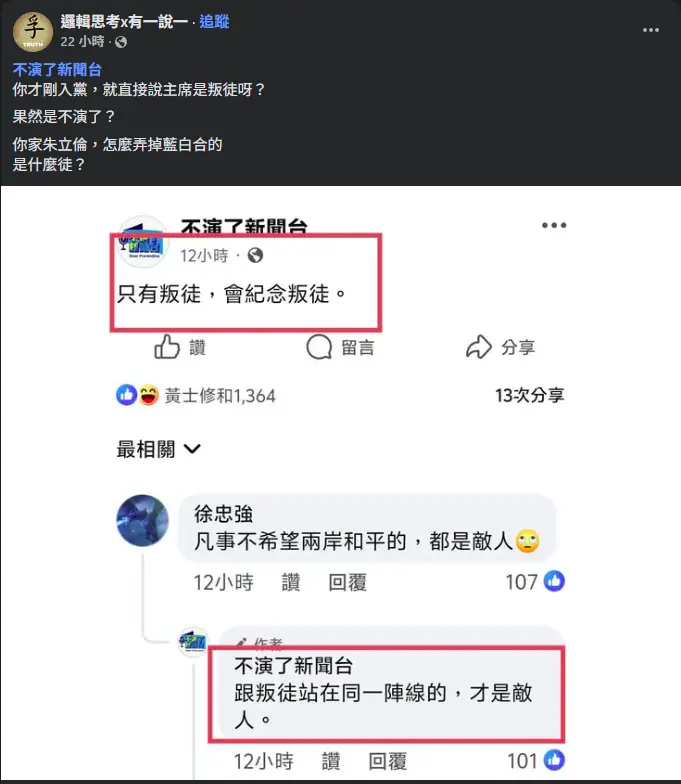Click 回覆 under 不演了新聞台's reply
The height and width of the screenshot is (784, 681).
[388, 761]
